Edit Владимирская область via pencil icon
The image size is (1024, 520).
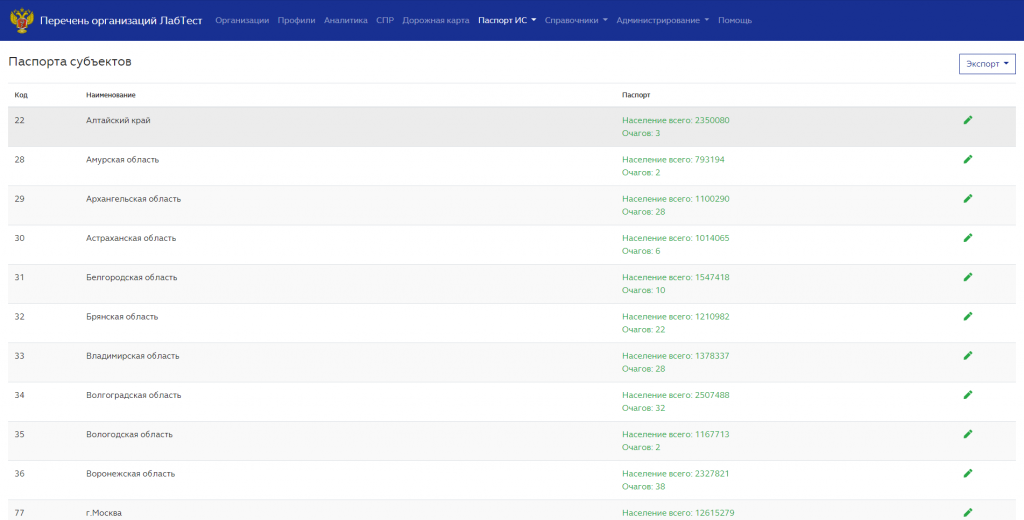[968, 355]
